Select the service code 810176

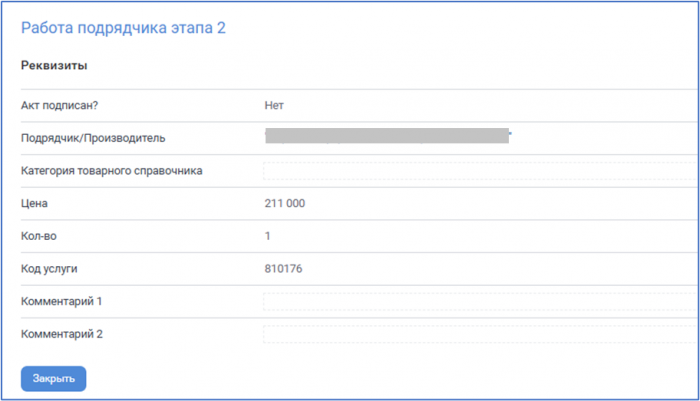click(283, 269)
